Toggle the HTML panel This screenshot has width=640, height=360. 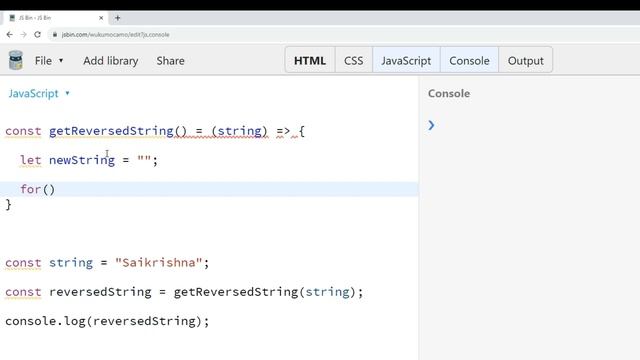click(x=310, y=60)
